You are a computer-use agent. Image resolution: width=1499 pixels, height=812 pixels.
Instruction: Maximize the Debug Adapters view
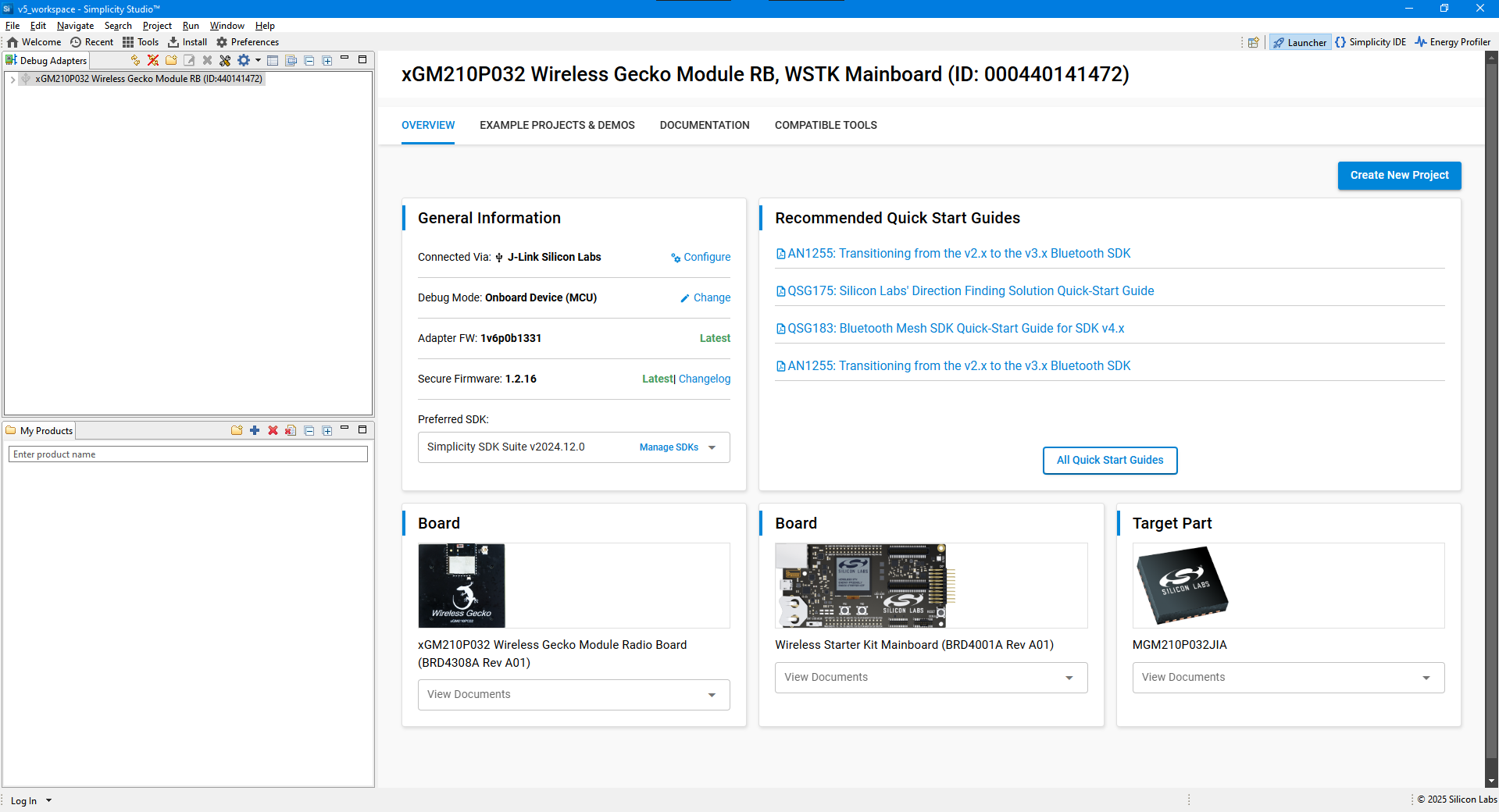(x=362, y=59)
